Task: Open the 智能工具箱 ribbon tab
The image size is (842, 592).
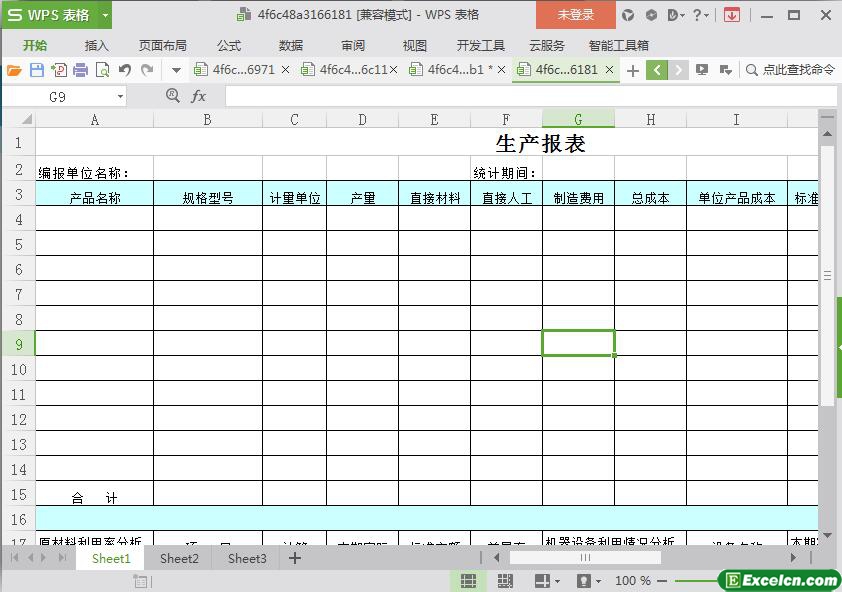Action: point(619,46)
